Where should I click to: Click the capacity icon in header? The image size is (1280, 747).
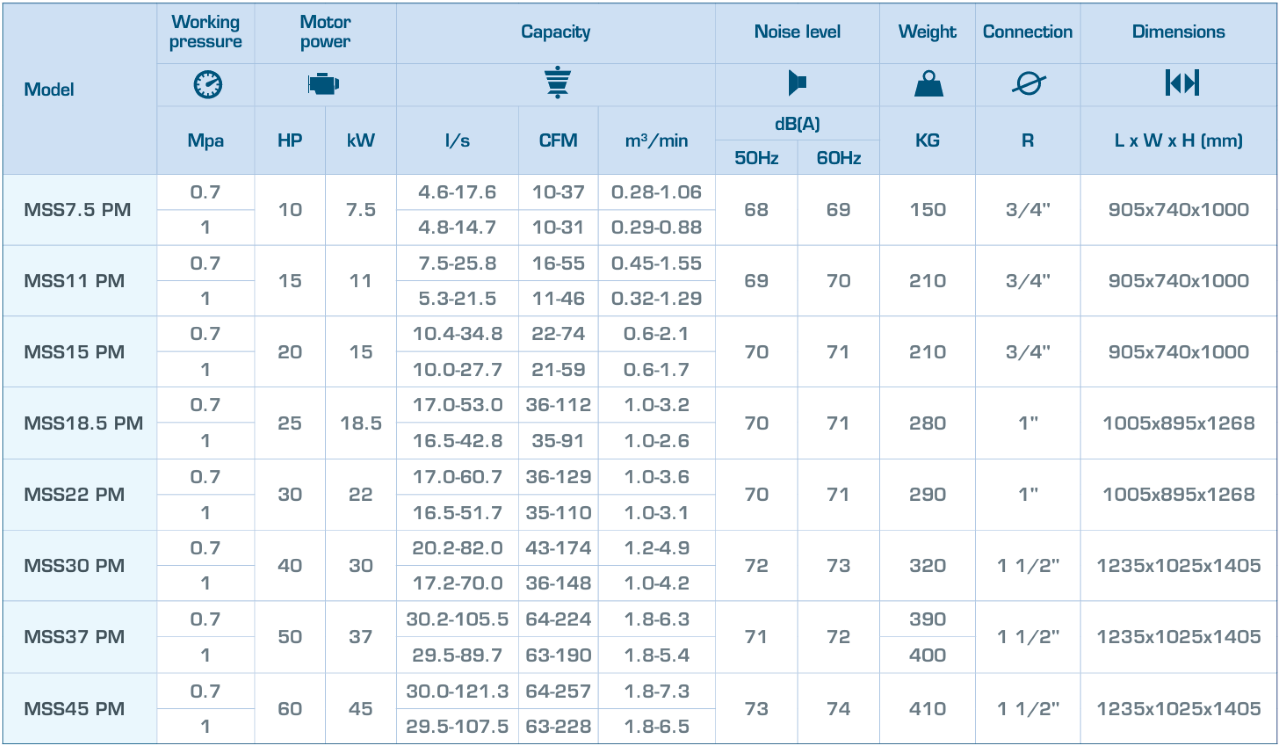(x=556, y=85)
